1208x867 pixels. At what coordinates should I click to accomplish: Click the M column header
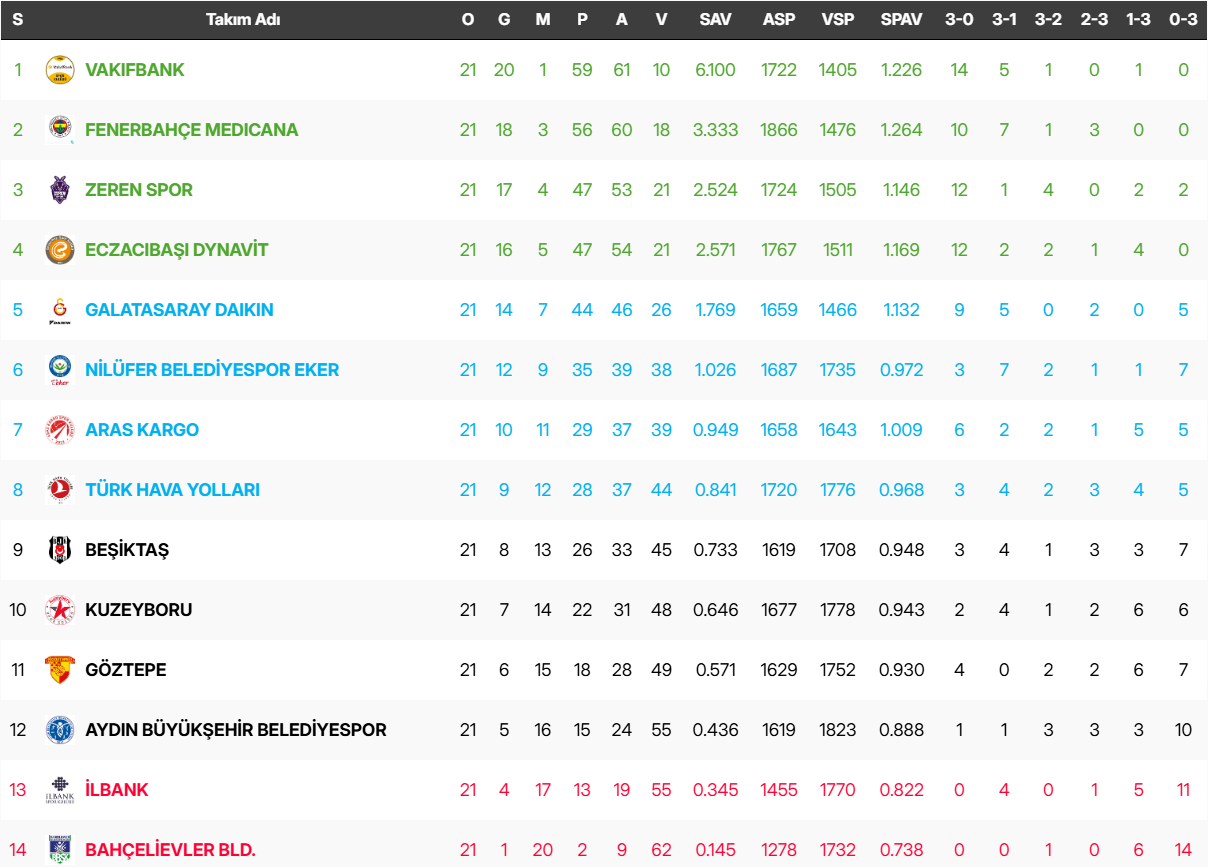[543, 20]
